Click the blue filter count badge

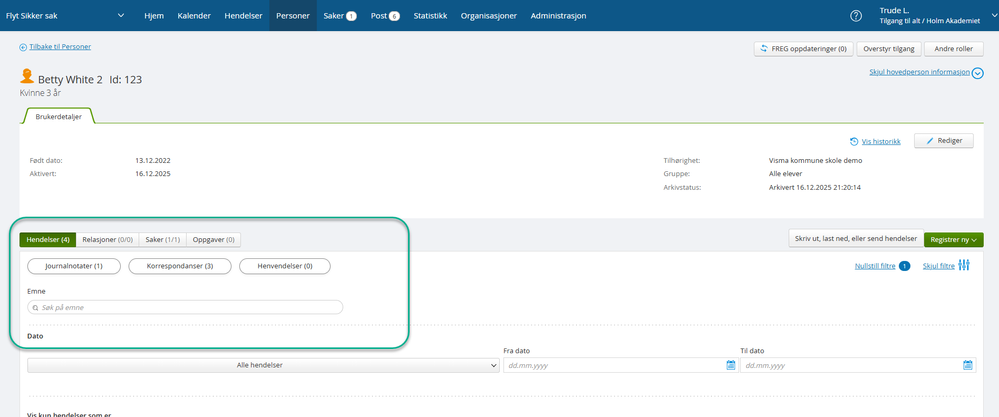[x=905, y=266]
